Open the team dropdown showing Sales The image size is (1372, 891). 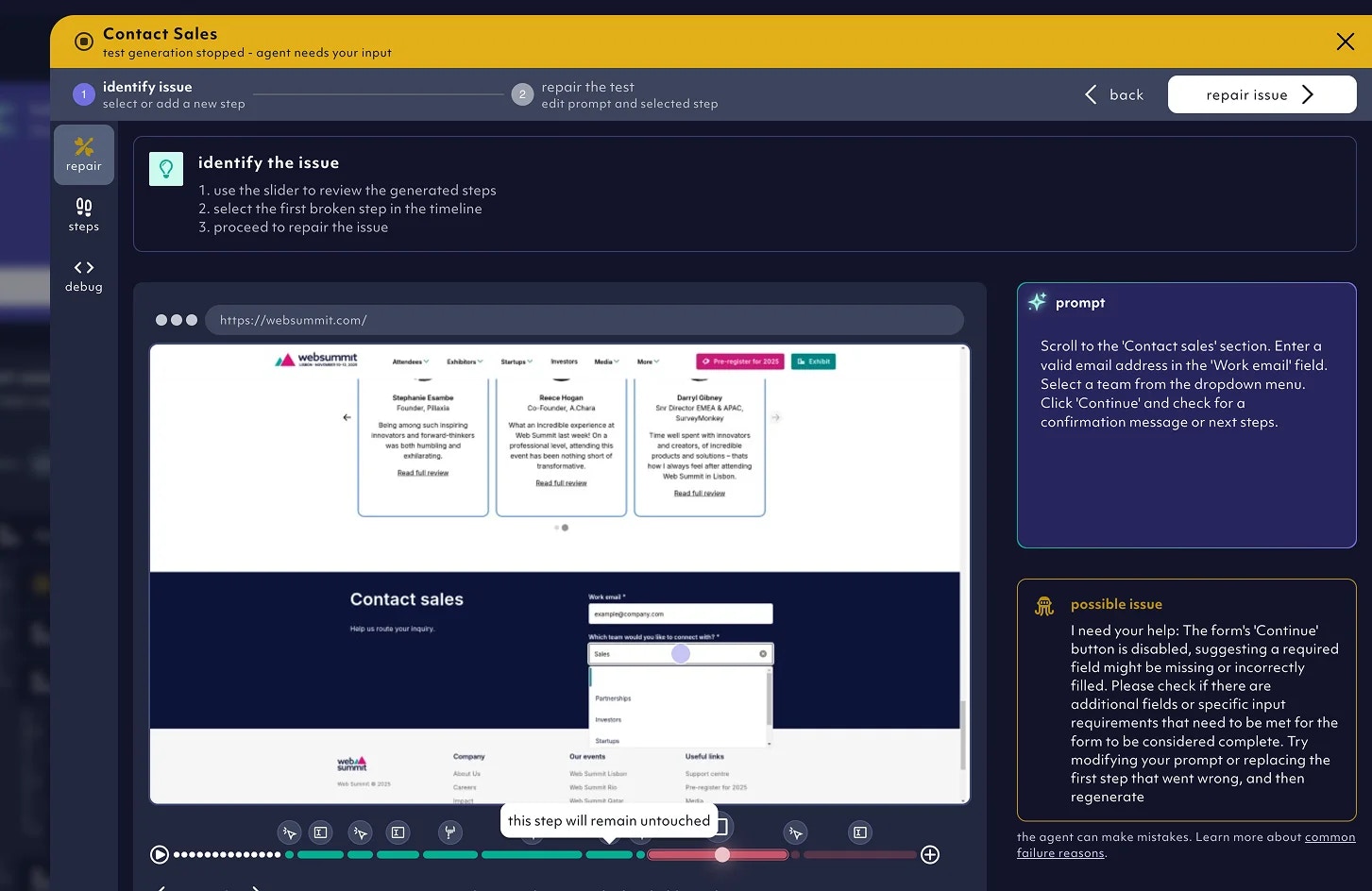click(681, 654)
